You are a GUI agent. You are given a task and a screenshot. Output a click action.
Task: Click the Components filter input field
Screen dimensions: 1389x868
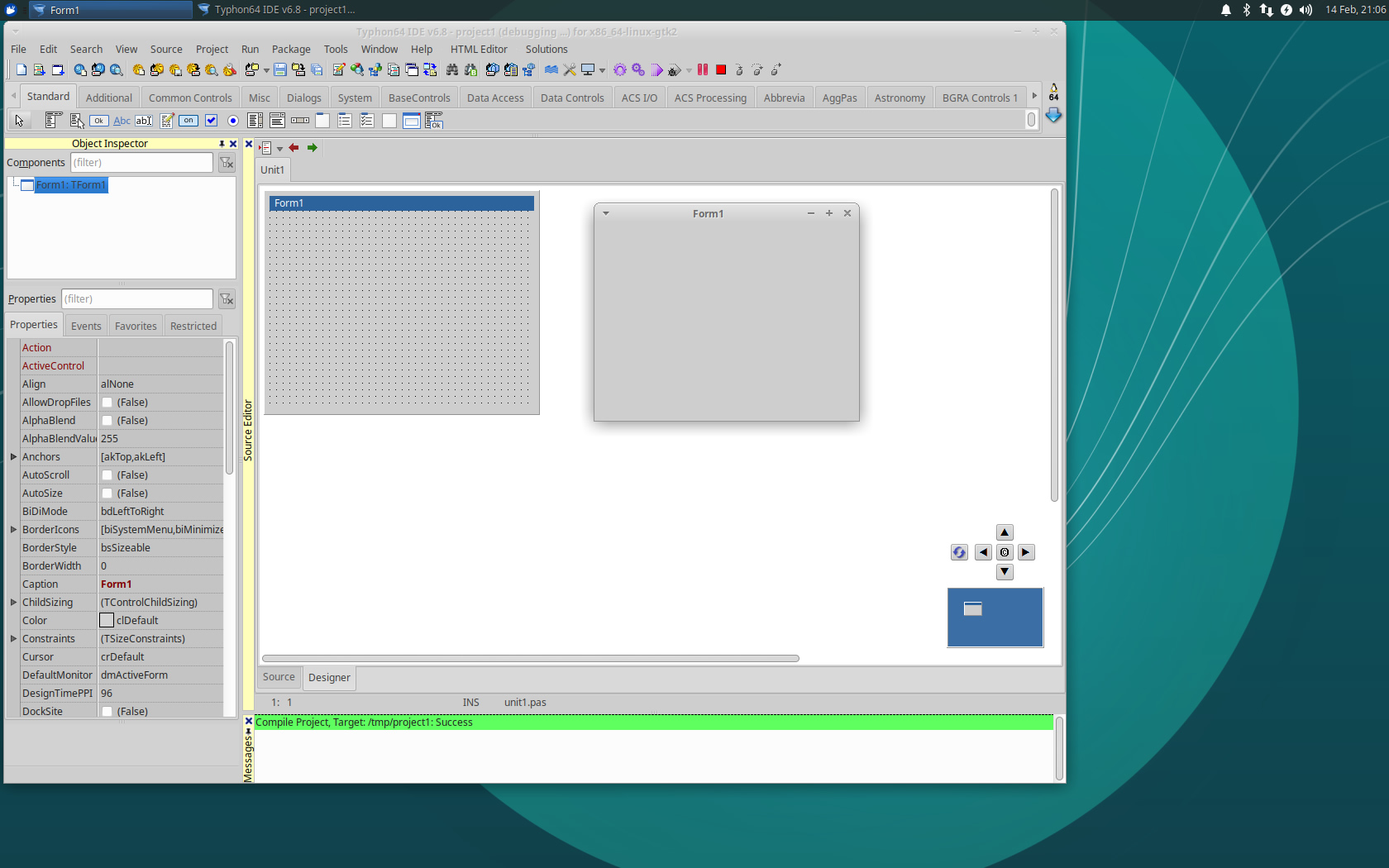[141, 163]
